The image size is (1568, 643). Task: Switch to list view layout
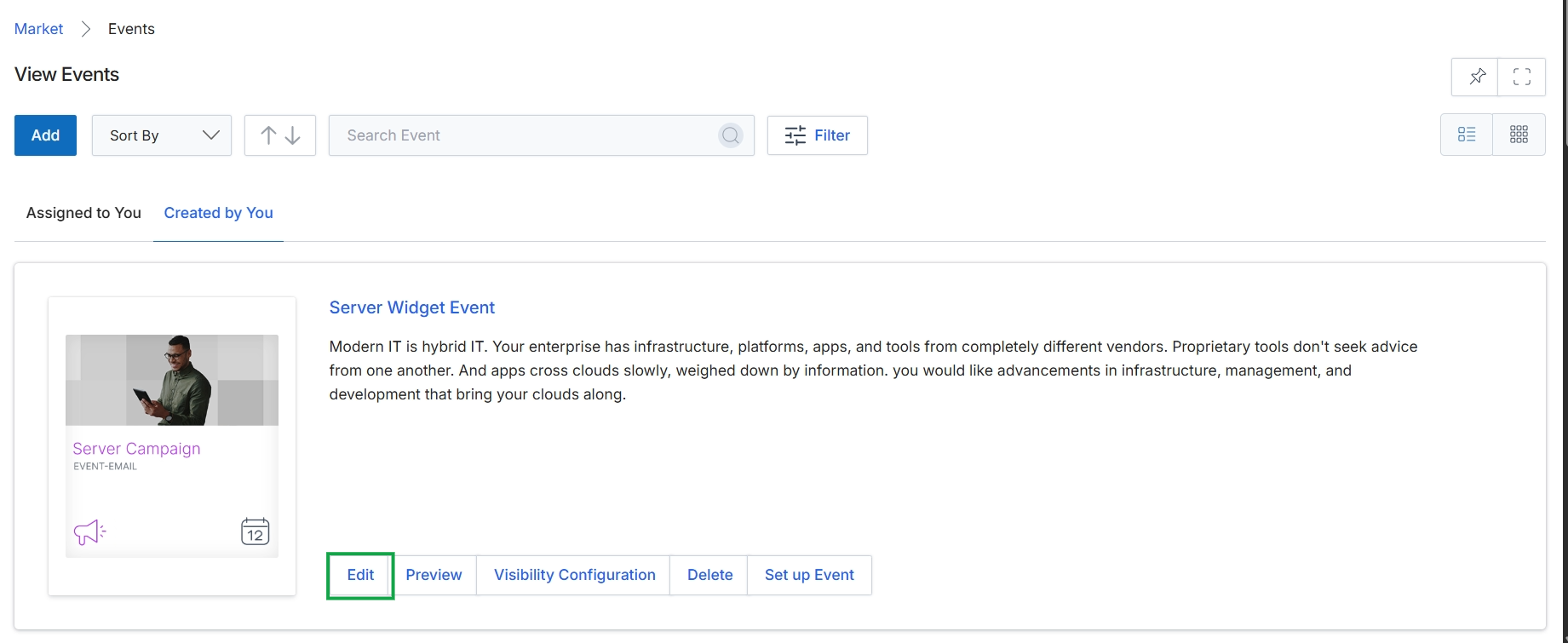click(1467, 135)
